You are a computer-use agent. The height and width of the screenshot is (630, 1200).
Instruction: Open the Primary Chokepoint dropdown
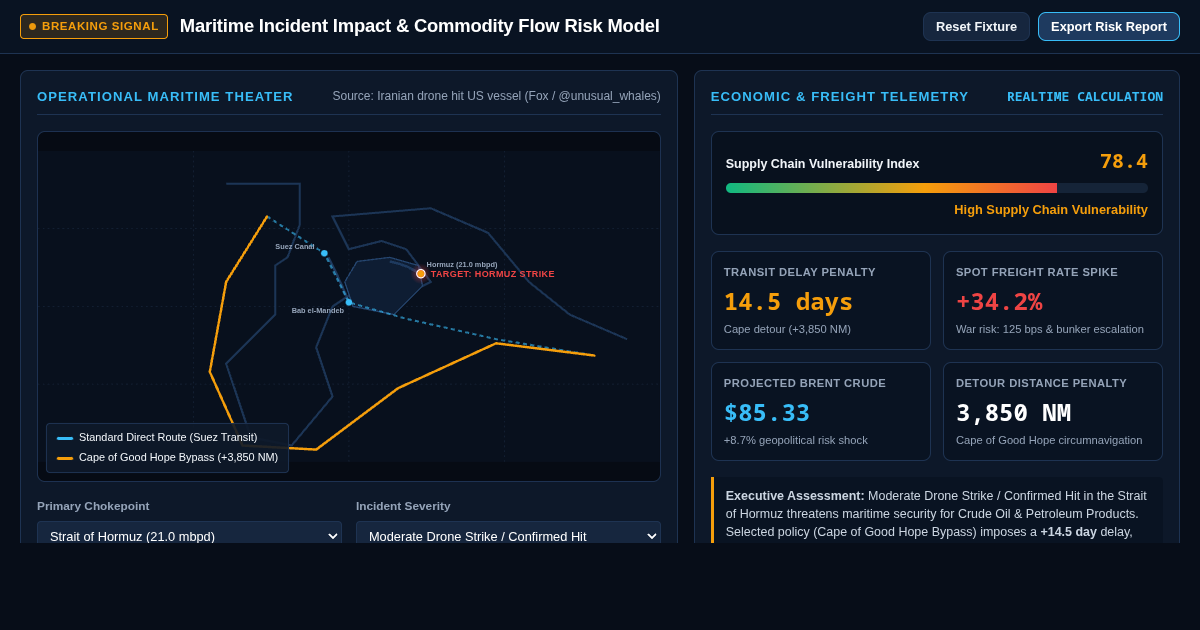189,534
